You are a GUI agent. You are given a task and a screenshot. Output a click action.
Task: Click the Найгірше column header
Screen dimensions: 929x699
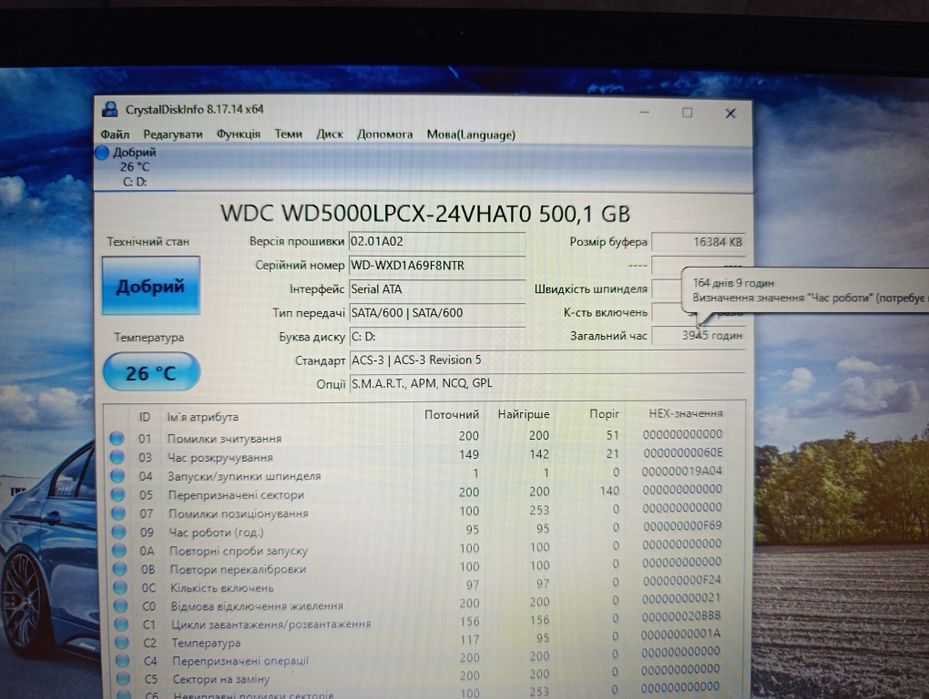[523, 414]
